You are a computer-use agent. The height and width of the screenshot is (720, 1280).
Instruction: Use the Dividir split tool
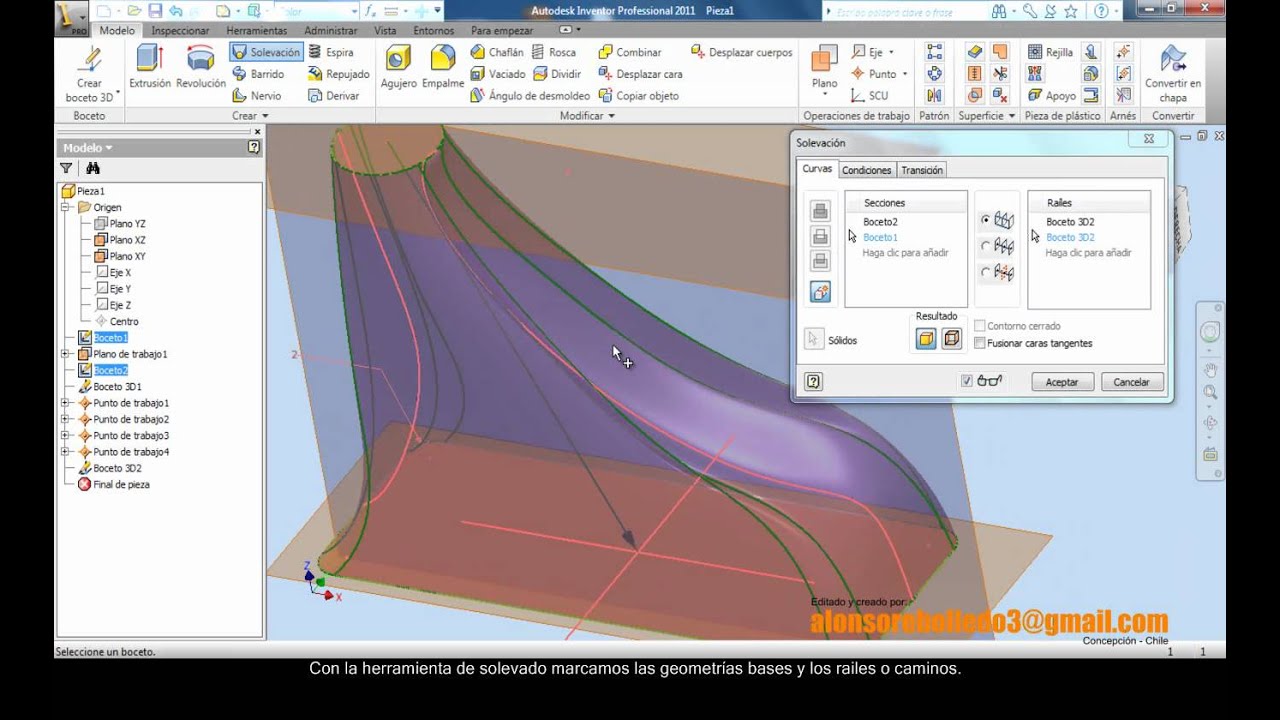pos(556,74)
